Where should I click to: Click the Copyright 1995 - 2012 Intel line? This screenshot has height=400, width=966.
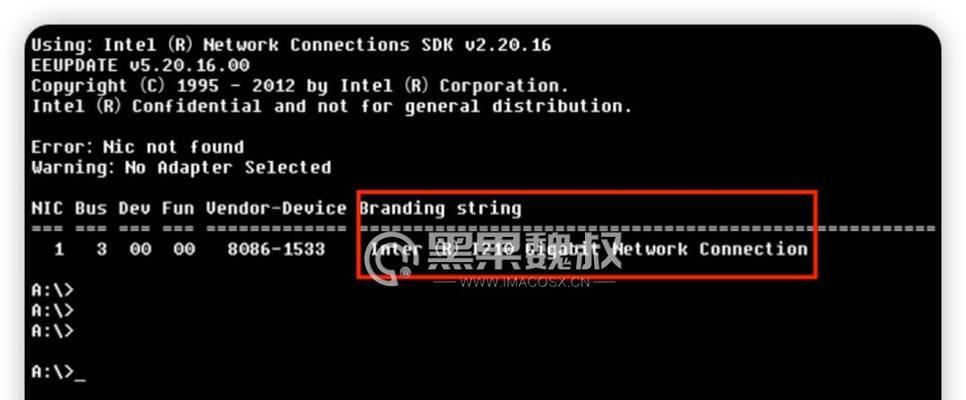(x=300, y=86)
